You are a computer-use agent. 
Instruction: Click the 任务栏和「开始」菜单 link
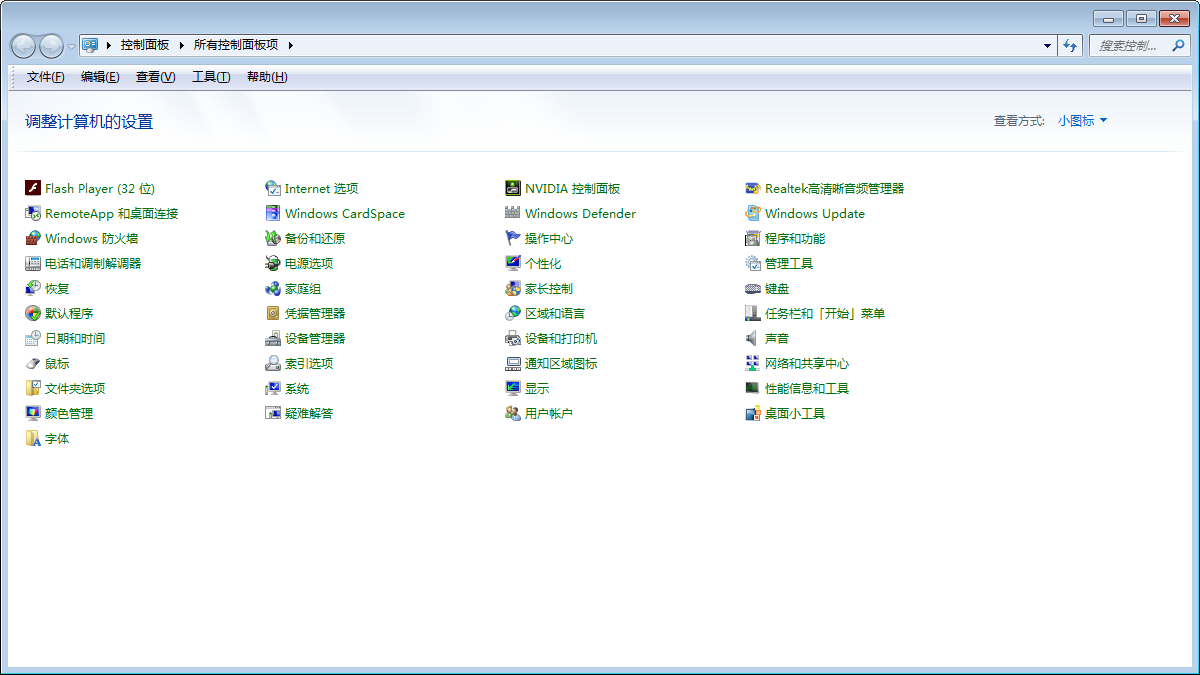[825, 313]
